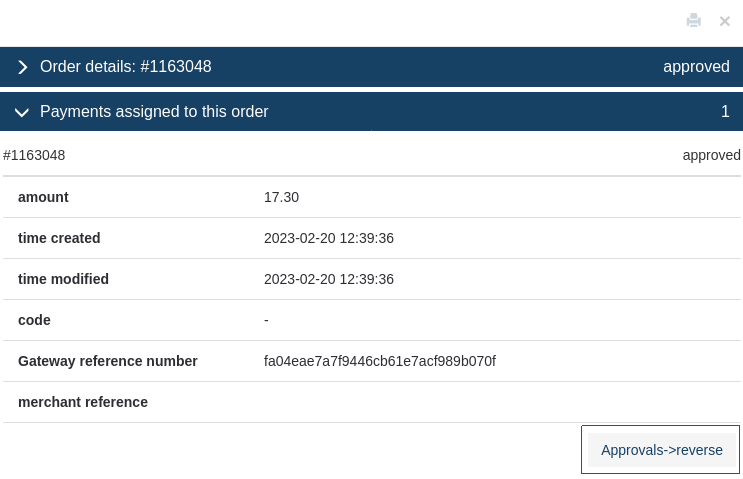Close the order details dialog
This screenshot has width=743, height=479.
725,21
